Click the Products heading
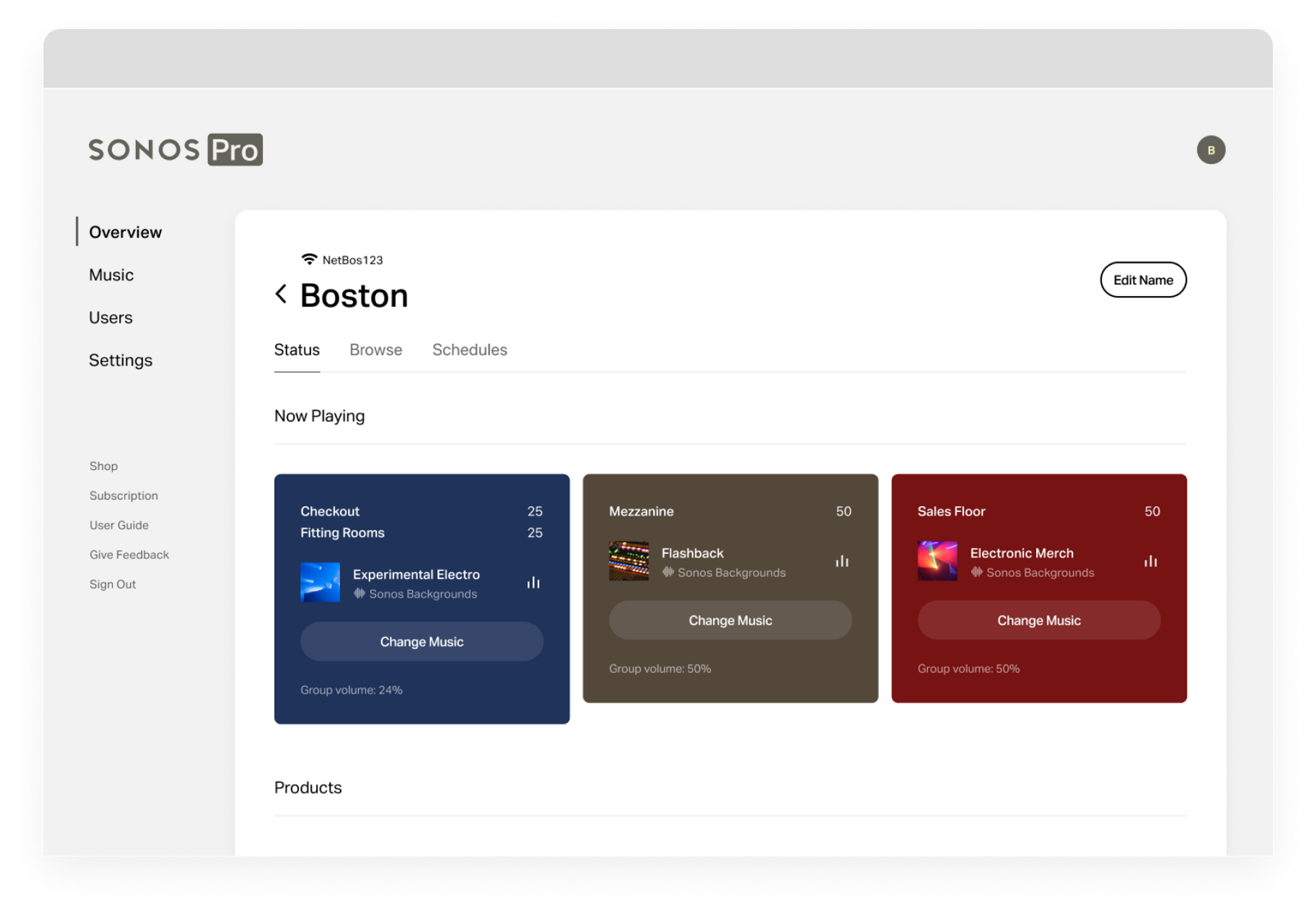This screenshot has height=913, width=1316. click(x=308, y=788)
